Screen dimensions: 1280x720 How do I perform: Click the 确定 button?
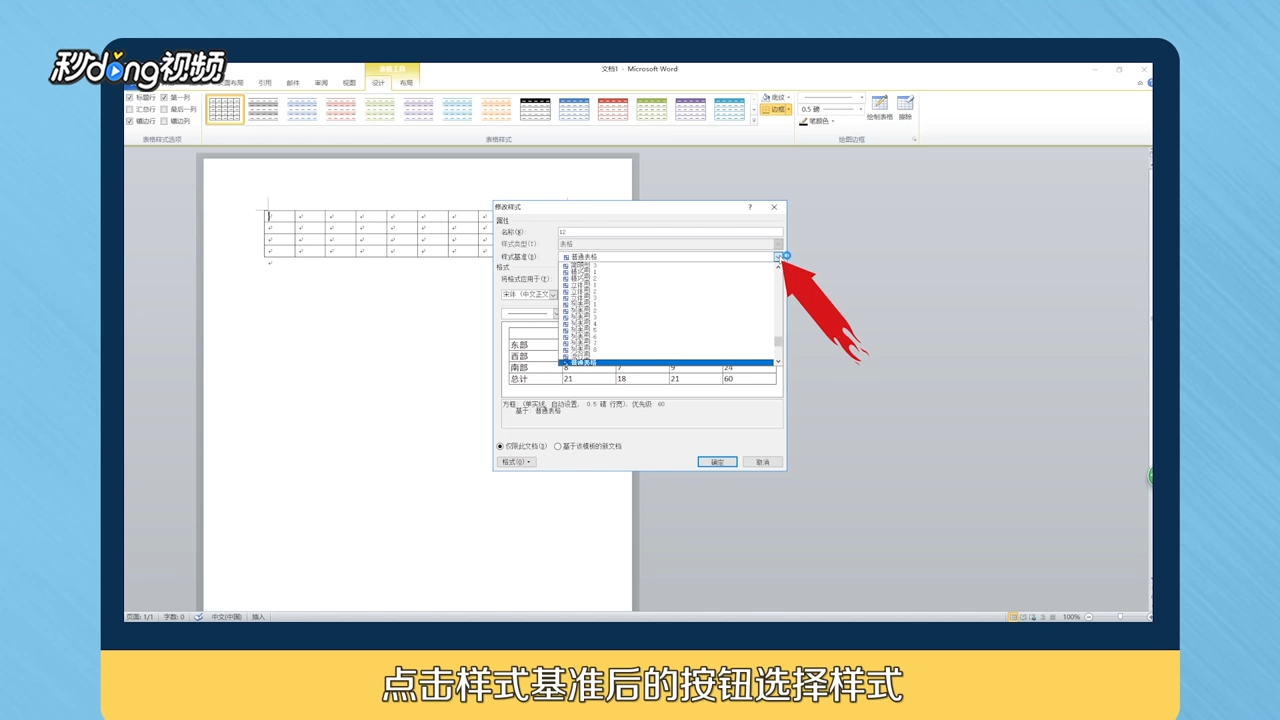coord(717,462)
